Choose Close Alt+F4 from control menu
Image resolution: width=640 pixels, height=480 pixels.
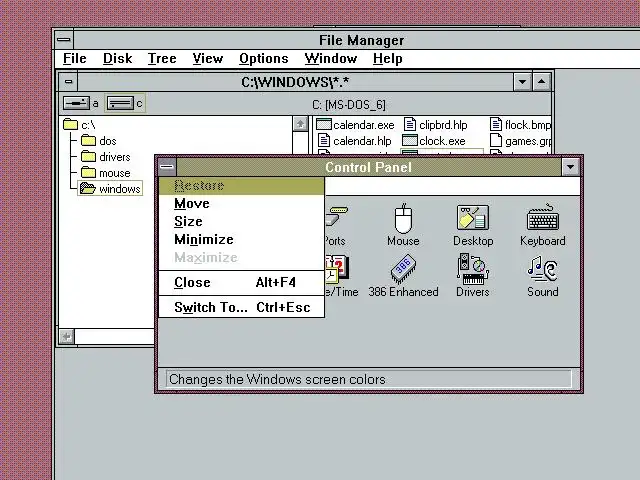pos(241,282)
